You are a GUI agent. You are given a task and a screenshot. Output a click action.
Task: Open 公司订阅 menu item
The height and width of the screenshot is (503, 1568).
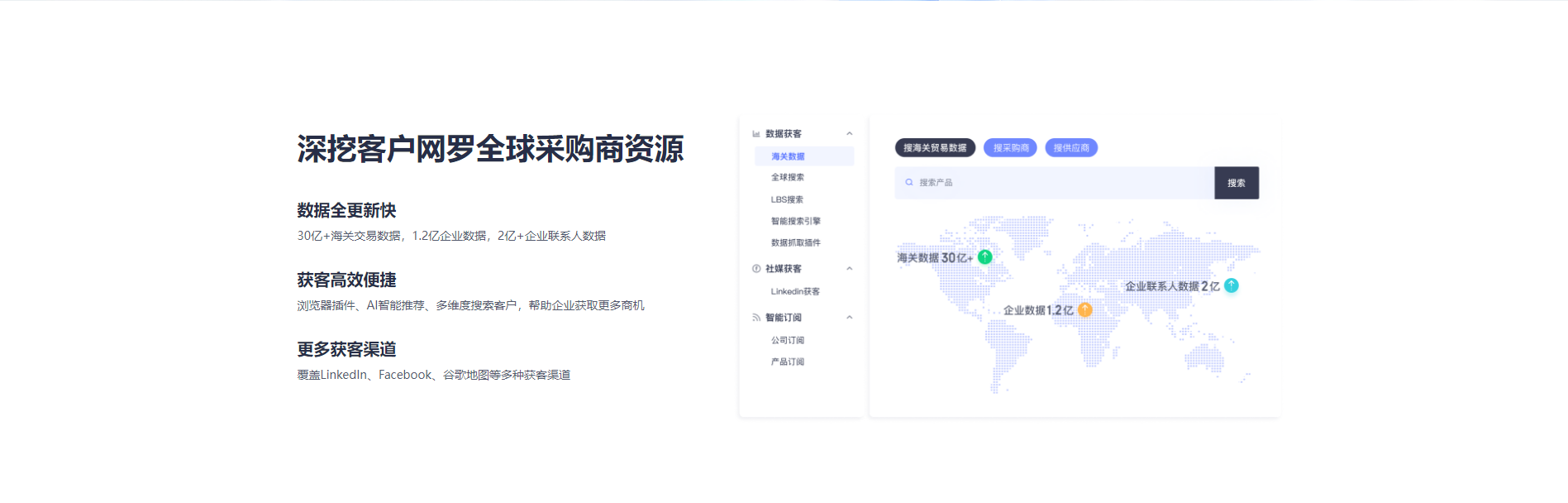(x=788, y=340)
